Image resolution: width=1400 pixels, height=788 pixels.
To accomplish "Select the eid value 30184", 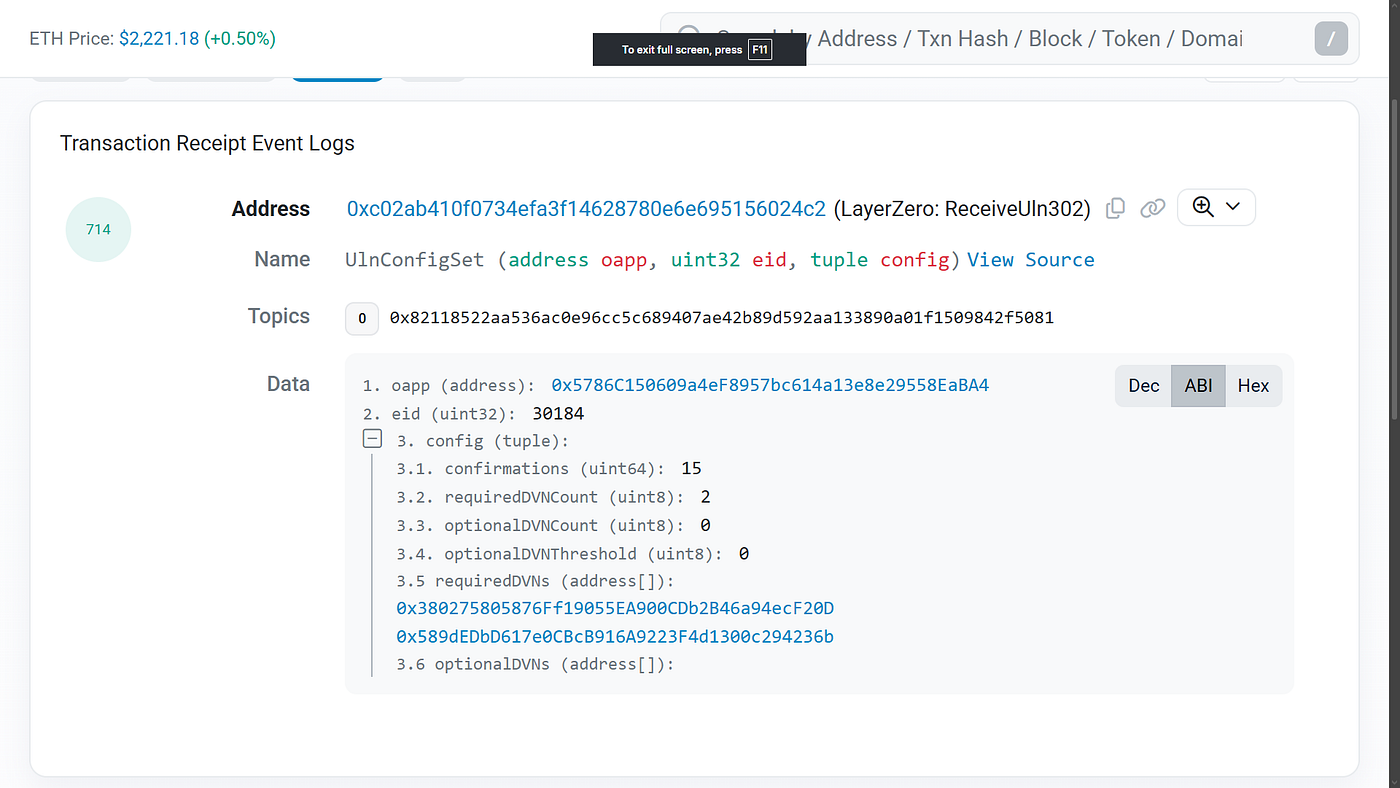I will click(558, 413).
